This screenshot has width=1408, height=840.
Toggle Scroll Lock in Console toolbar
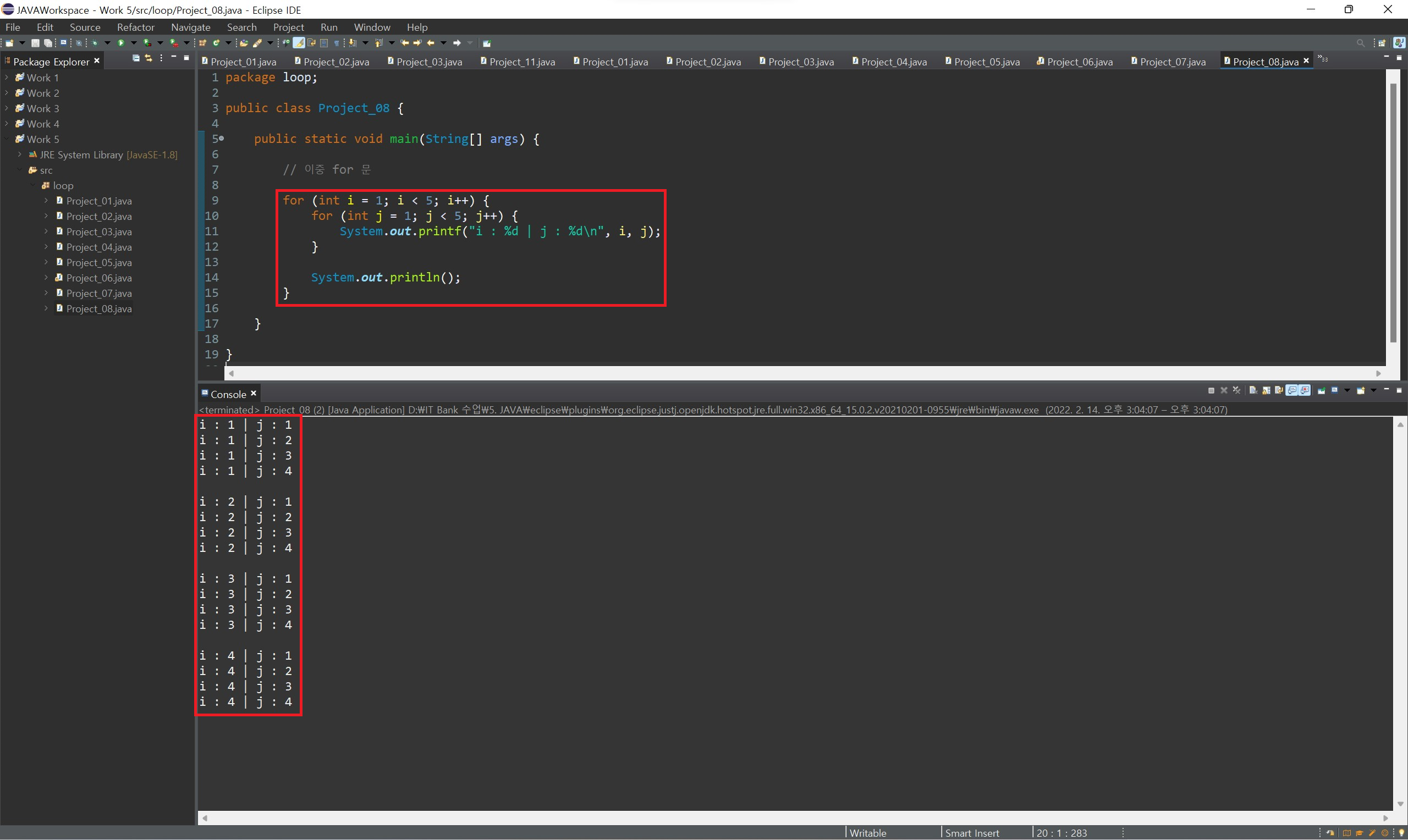(x=1266, y=390)
